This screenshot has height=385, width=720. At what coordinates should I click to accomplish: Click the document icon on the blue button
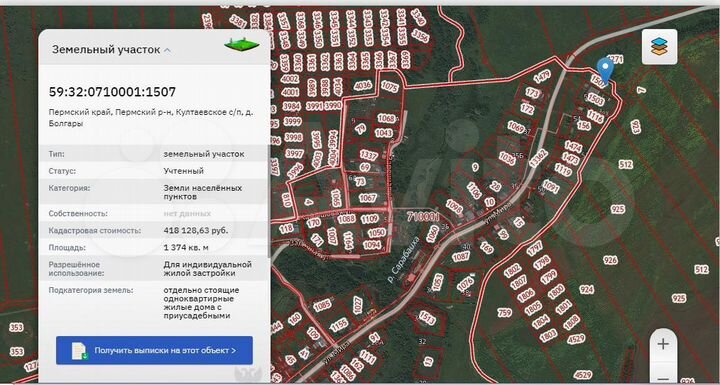click(x=79, y=351)
